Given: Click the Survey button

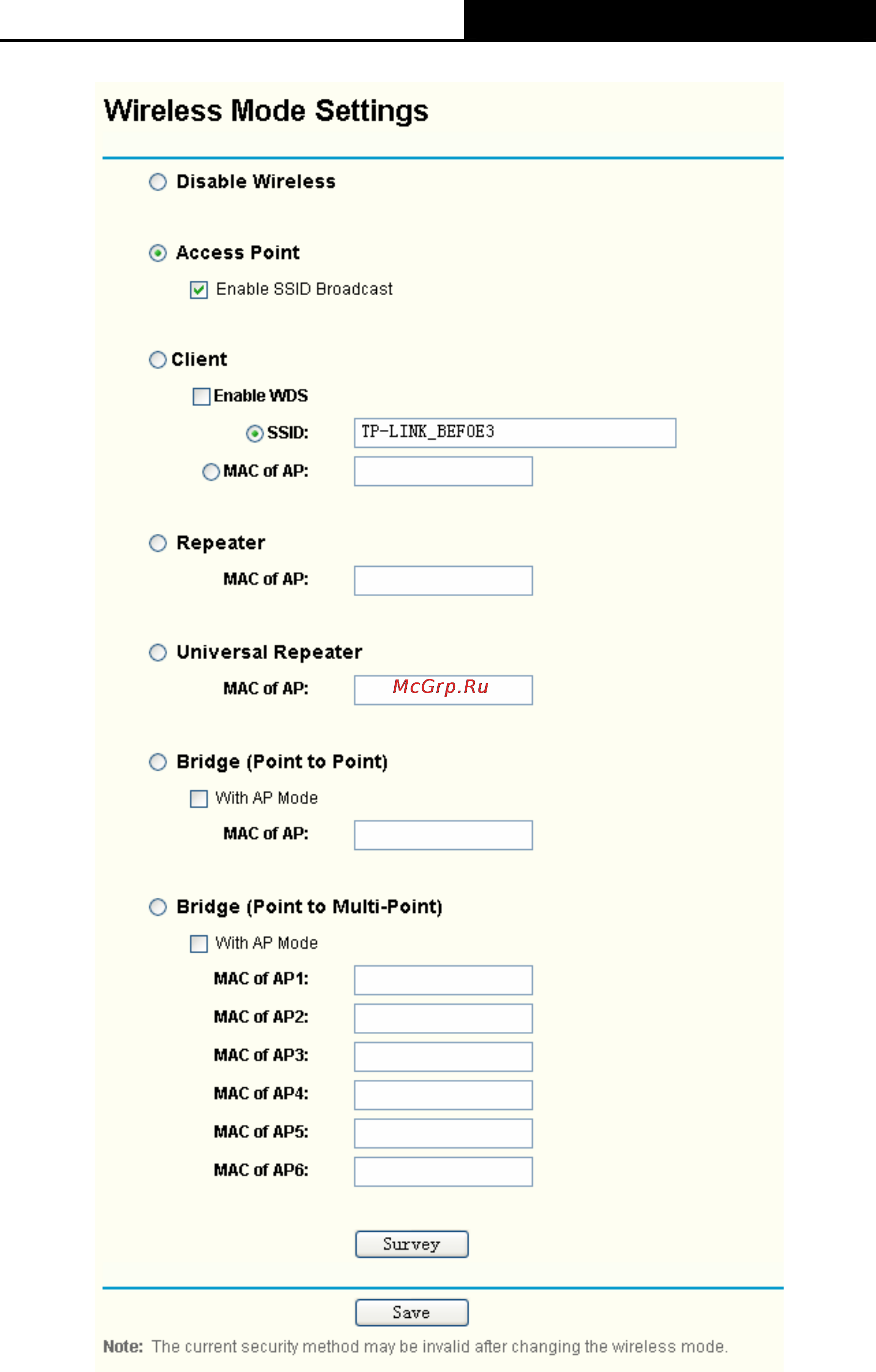Looking at the screenshot, I should click(412, 1244).
